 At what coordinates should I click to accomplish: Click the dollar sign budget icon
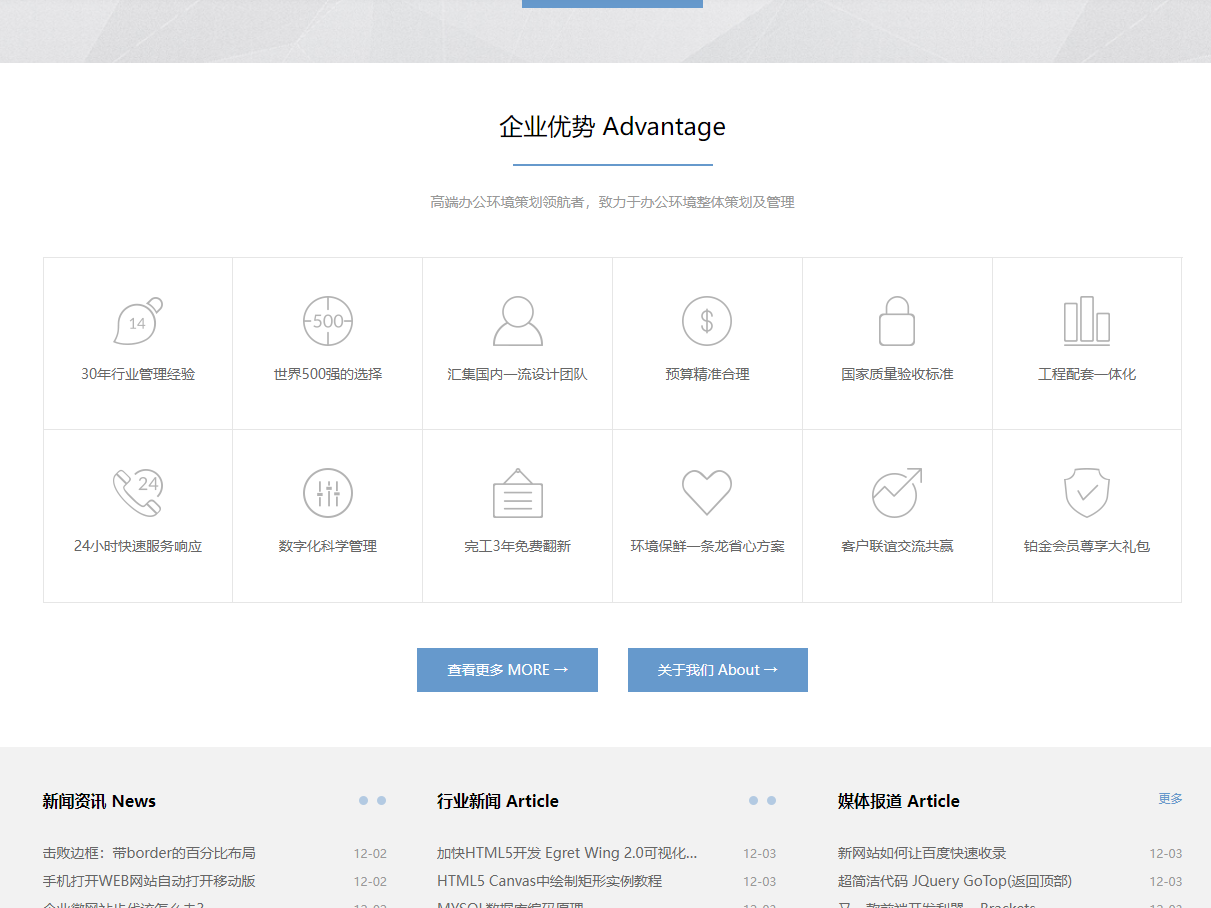(x=707, y=322)
